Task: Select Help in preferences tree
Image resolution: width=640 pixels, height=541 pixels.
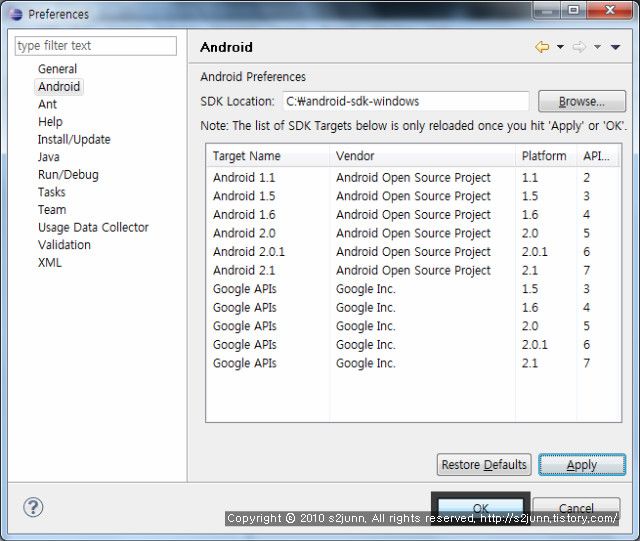Action: [50, 122]
